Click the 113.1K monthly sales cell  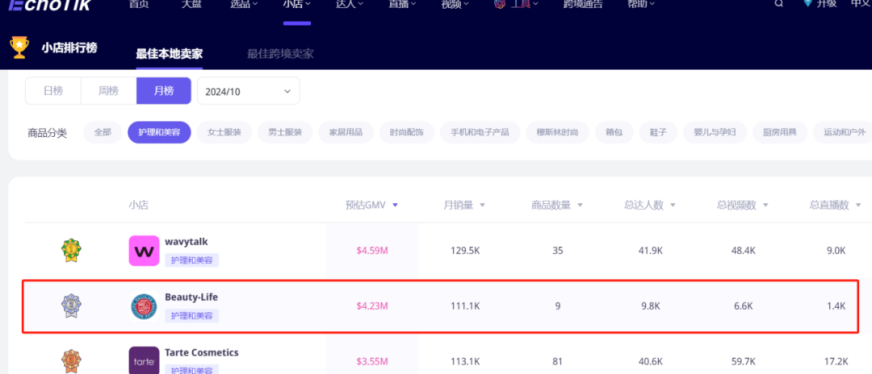coord(465,361)
